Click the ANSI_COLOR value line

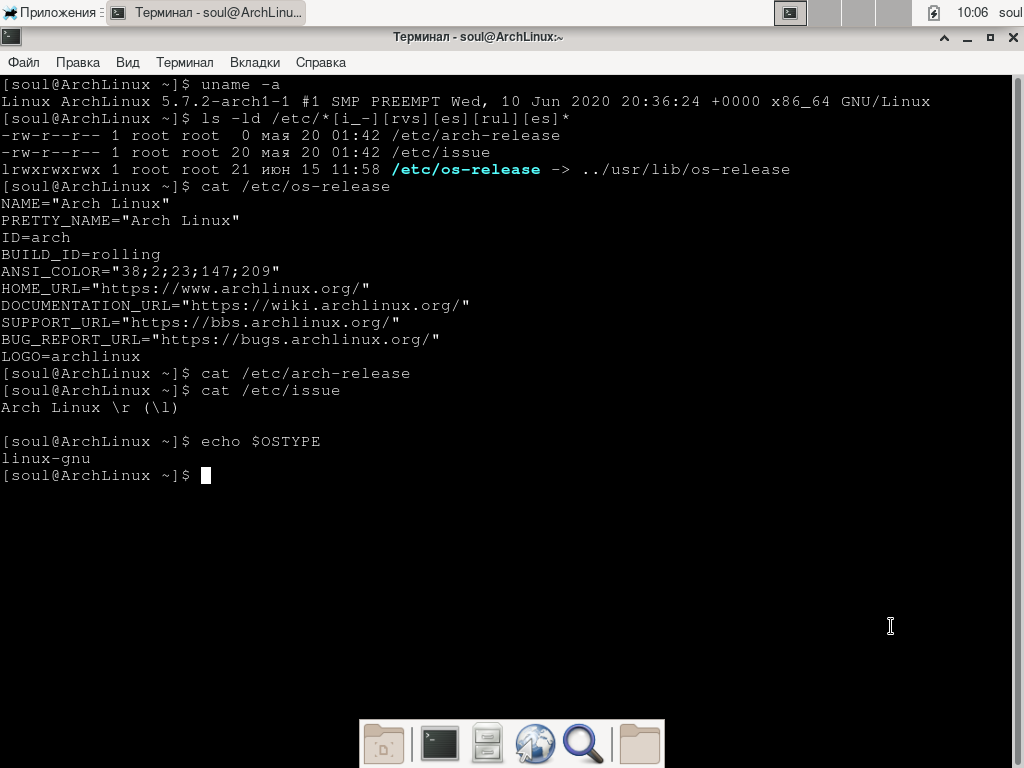tap(140, 272)
